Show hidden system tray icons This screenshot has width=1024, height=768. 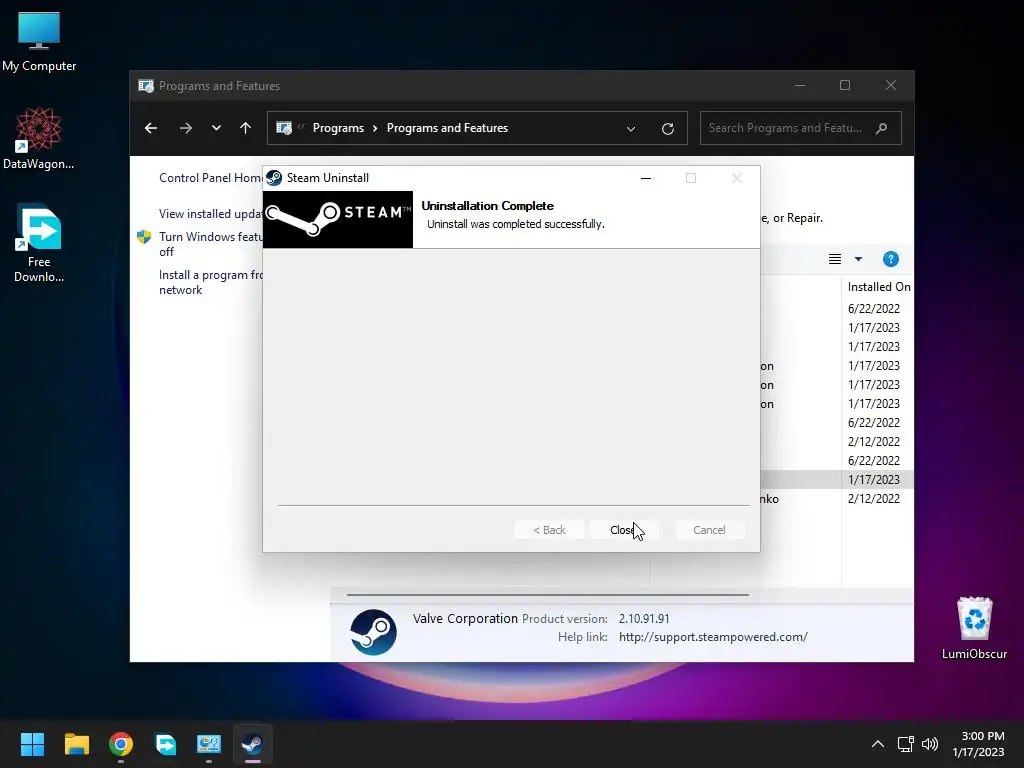pyautogui.click(x=878, y=744)
